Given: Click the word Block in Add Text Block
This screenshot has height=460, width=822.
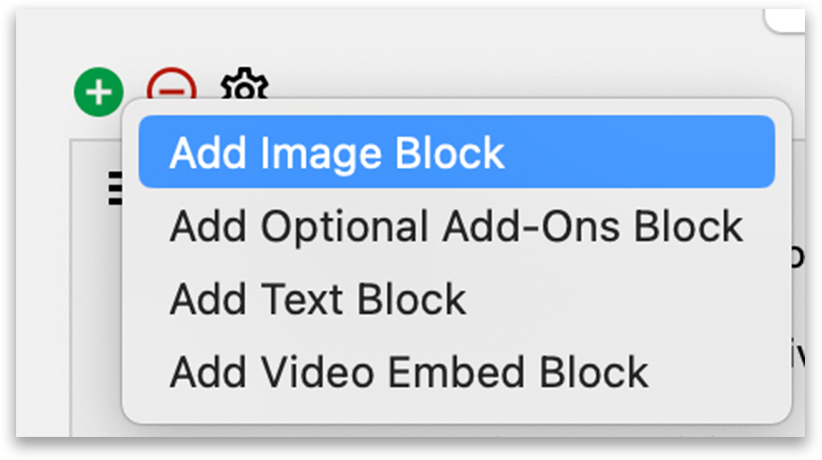Looking at the screenshot, I should point(412,299).
